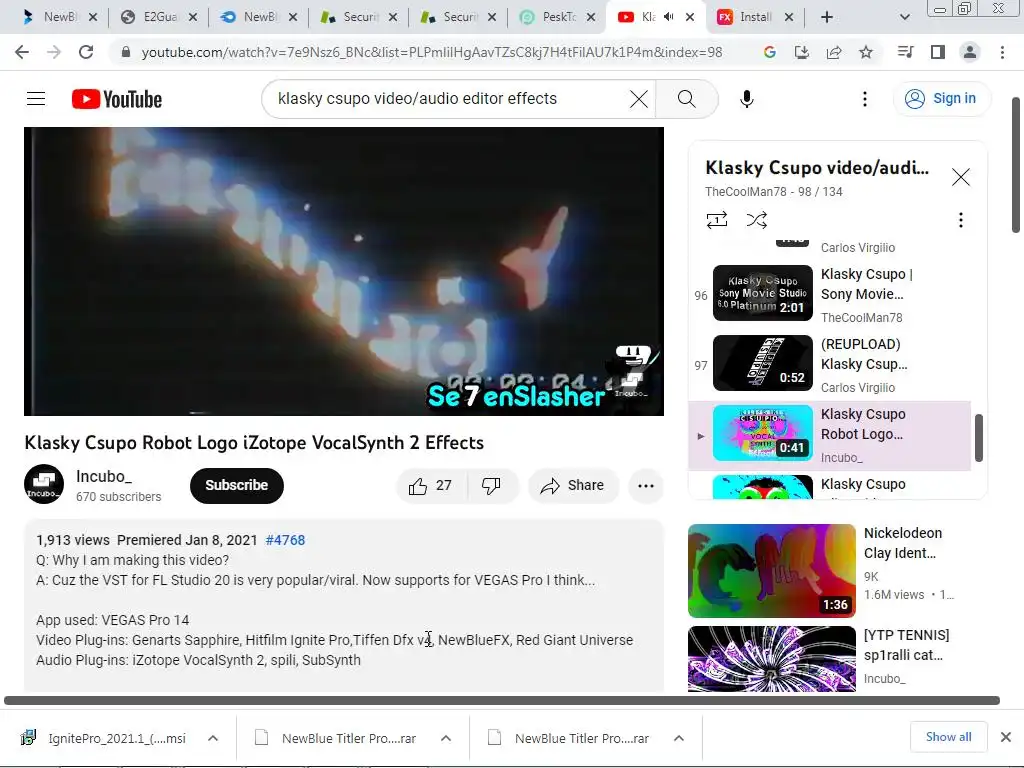This screenshot has height=768, width=1024.
Task: Click the magnifier search button
Action: pyautogui.click(x=686, y=99)
